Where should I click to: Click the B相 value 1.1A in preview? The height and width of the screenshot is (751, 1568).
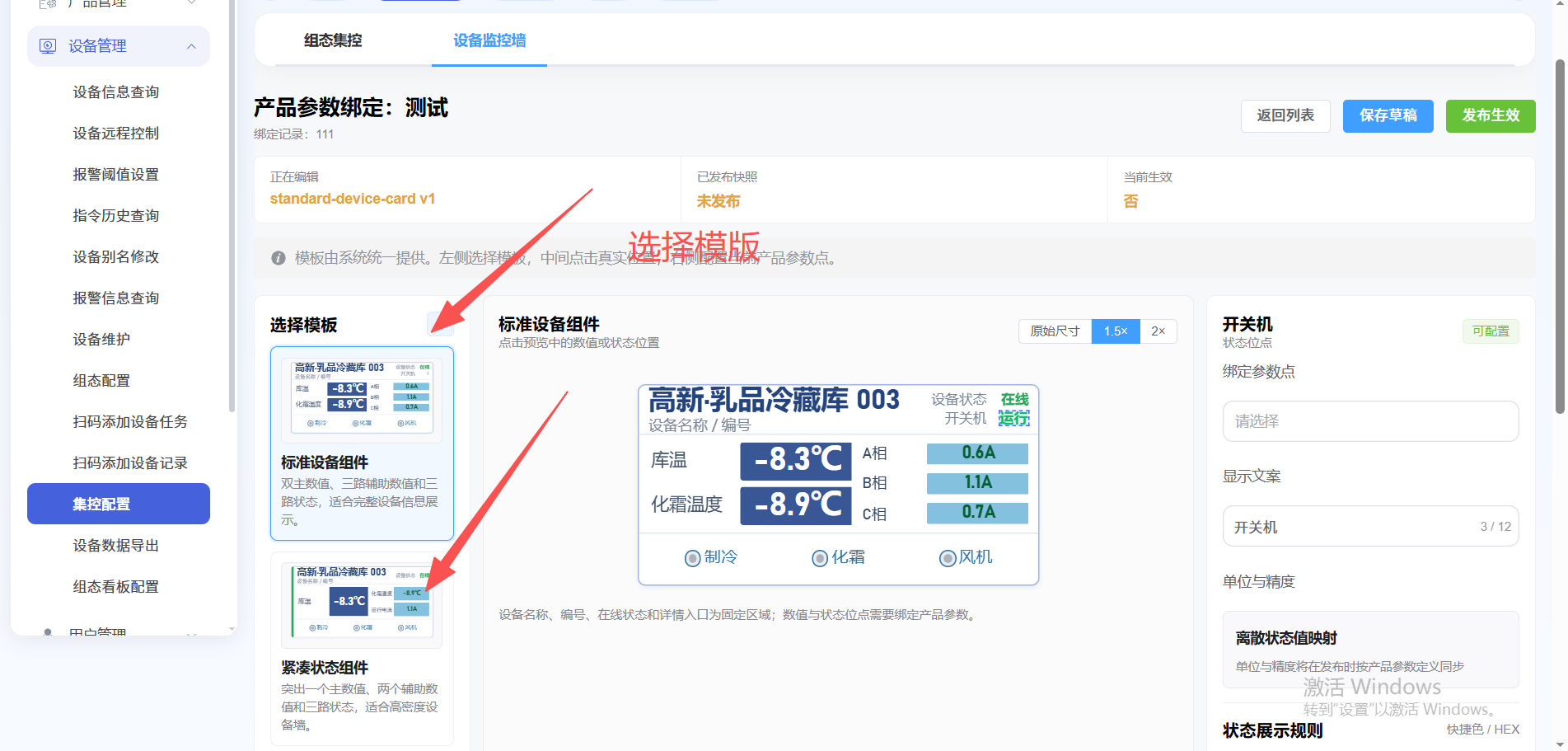(x=978, y=483)
